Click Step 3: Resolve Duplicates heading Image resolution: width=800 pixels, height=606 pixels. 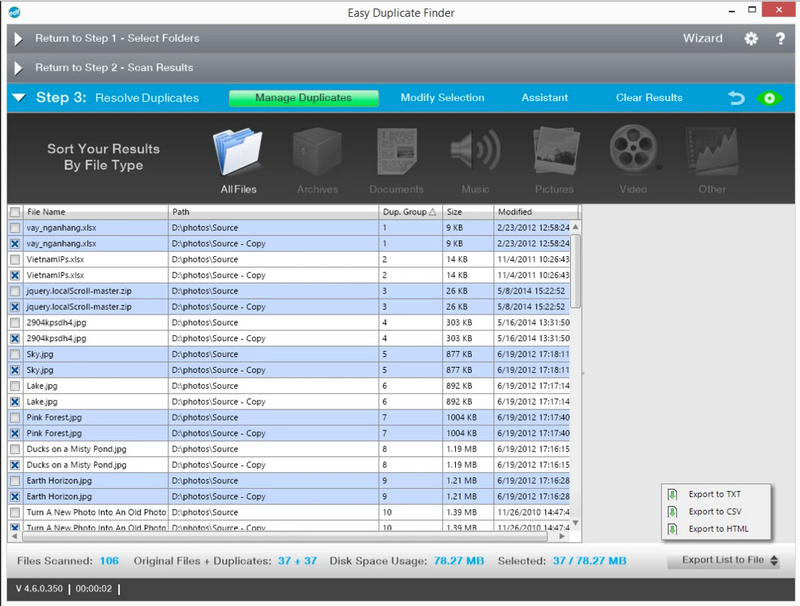pyautogui.click(x=117, y=97)
